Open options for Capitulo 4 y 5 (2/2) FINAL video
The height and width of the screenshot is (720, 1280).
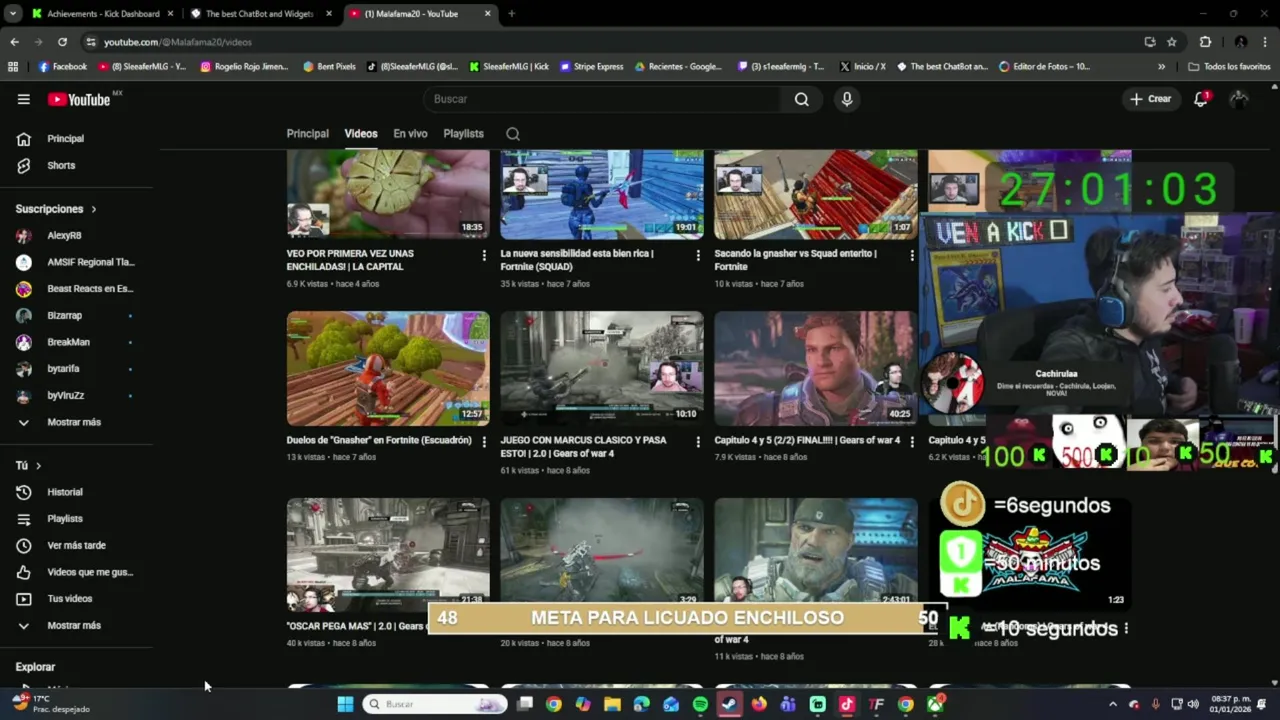(912, 442)
